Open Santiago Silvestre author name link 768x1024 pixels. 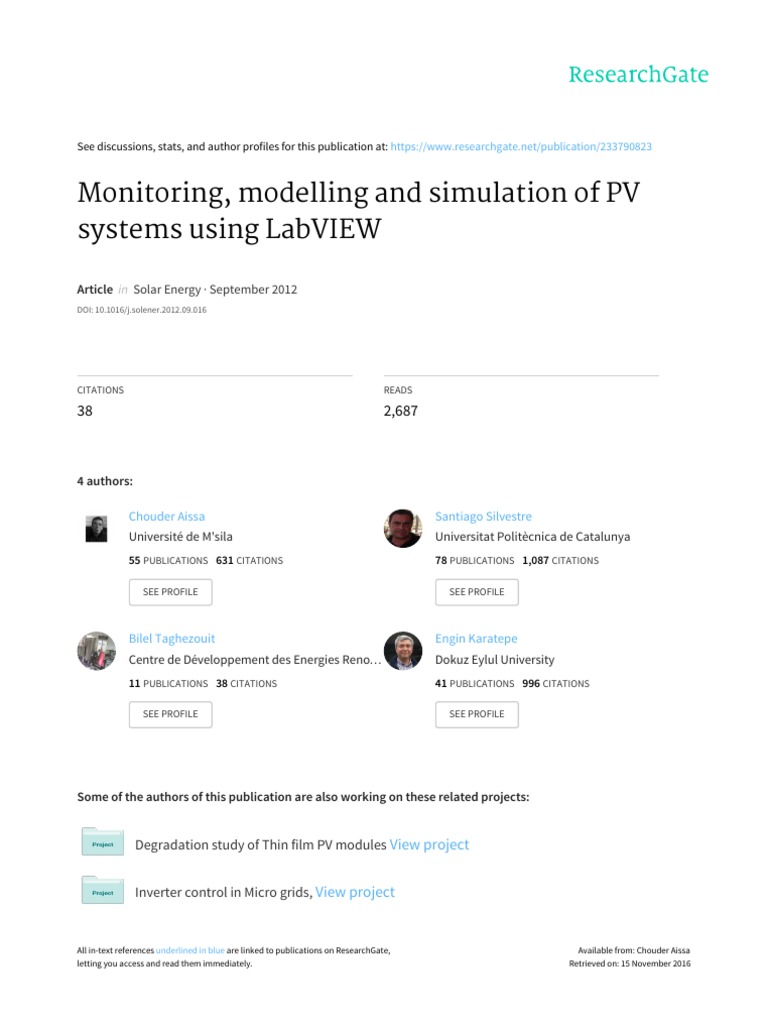tap(483, 516)
